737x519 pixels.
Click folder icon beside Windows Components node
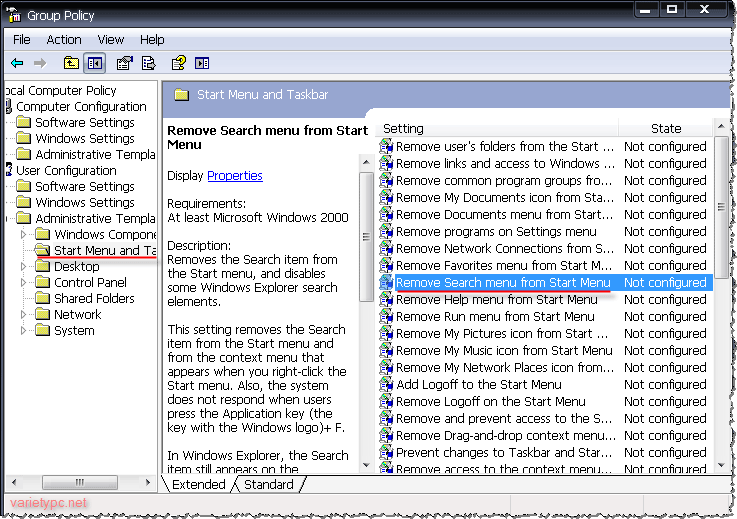pyautogui.click(x=43, y=234)
